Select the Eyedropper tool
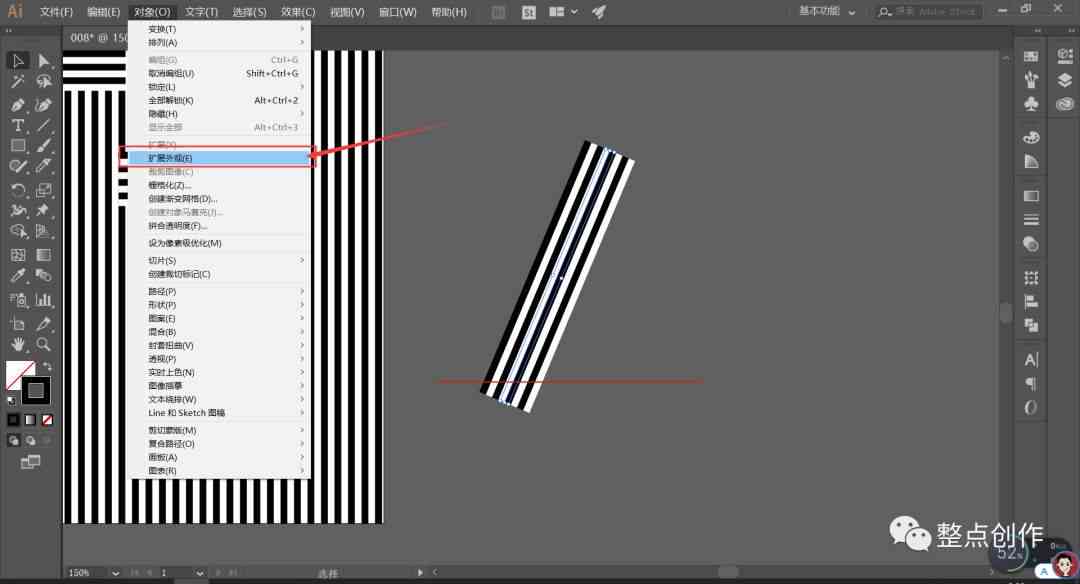Viewport: 1080px width, 584px height. (x=18, y=276)
